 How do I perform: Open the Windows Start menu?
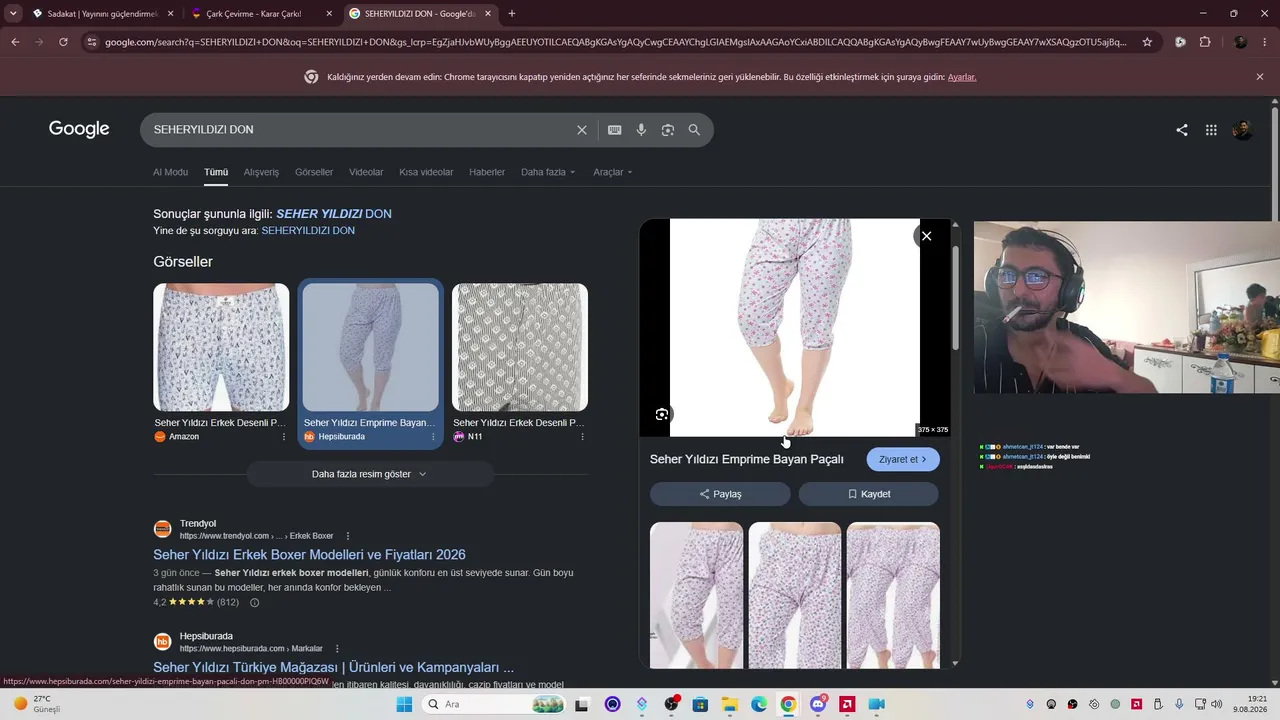[x=404, y=704]
